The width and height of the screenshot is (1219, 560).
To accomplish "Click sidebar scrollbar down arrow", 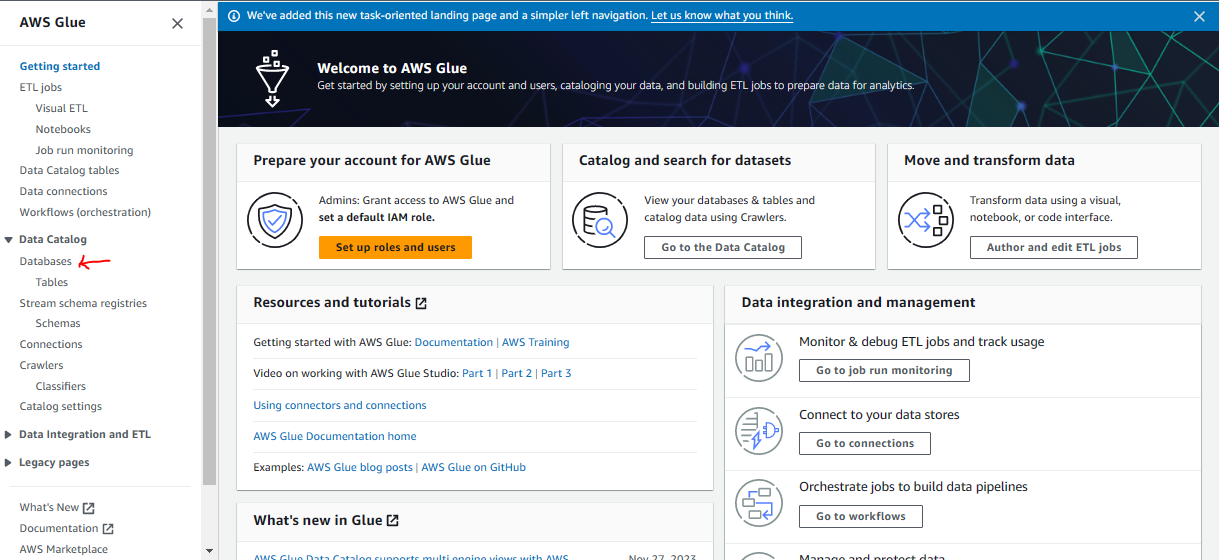I will 209,551.
